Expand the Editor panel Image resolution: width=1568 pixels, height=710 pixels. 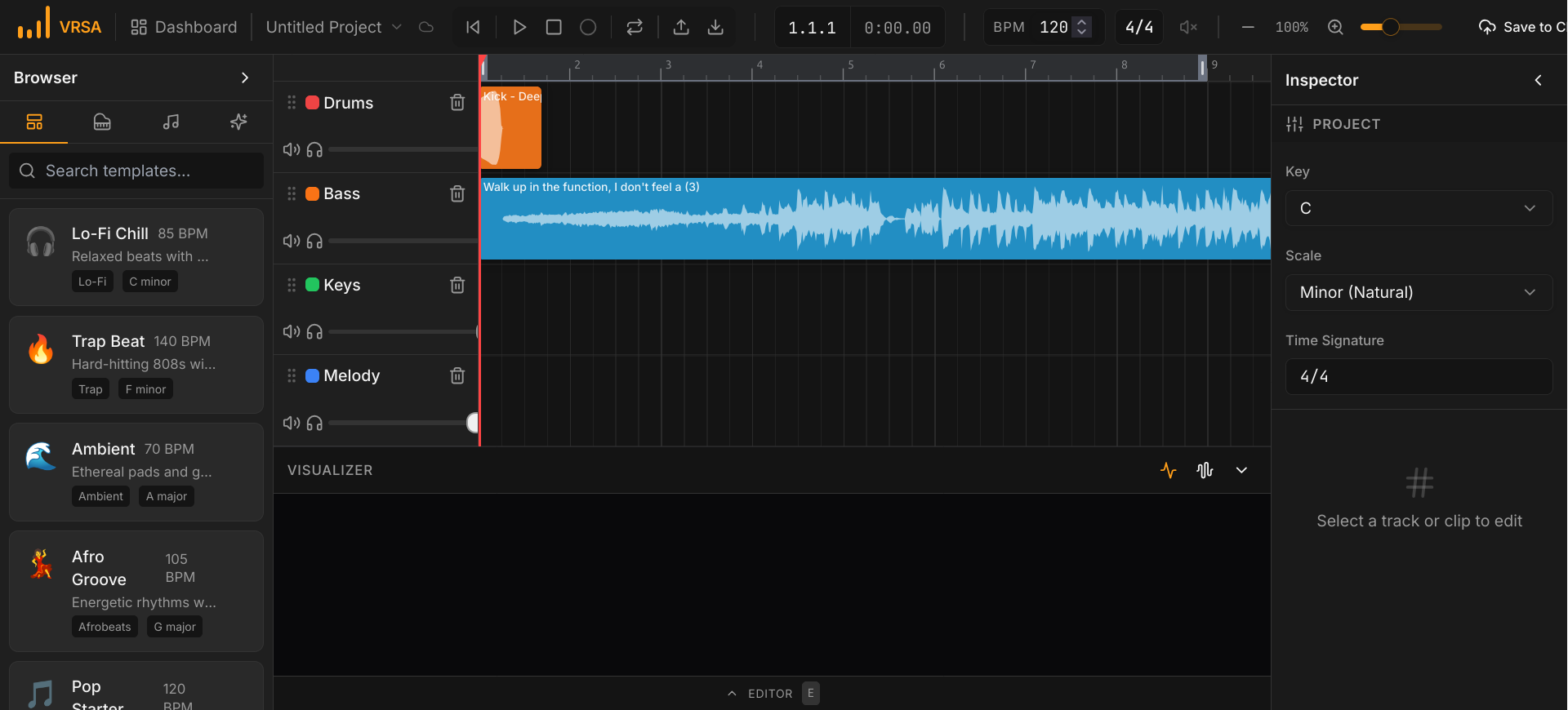tap(772, 693)
